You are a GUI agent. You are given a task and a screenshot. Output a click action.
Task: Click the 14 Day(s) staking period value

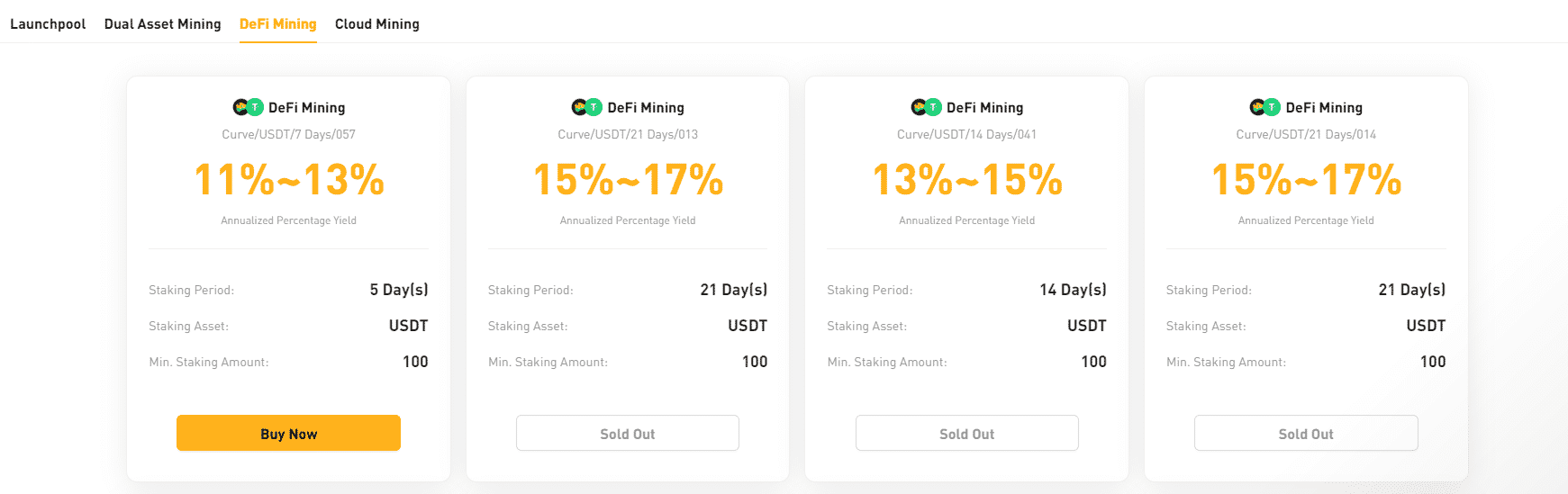[x=1073, y=290]
